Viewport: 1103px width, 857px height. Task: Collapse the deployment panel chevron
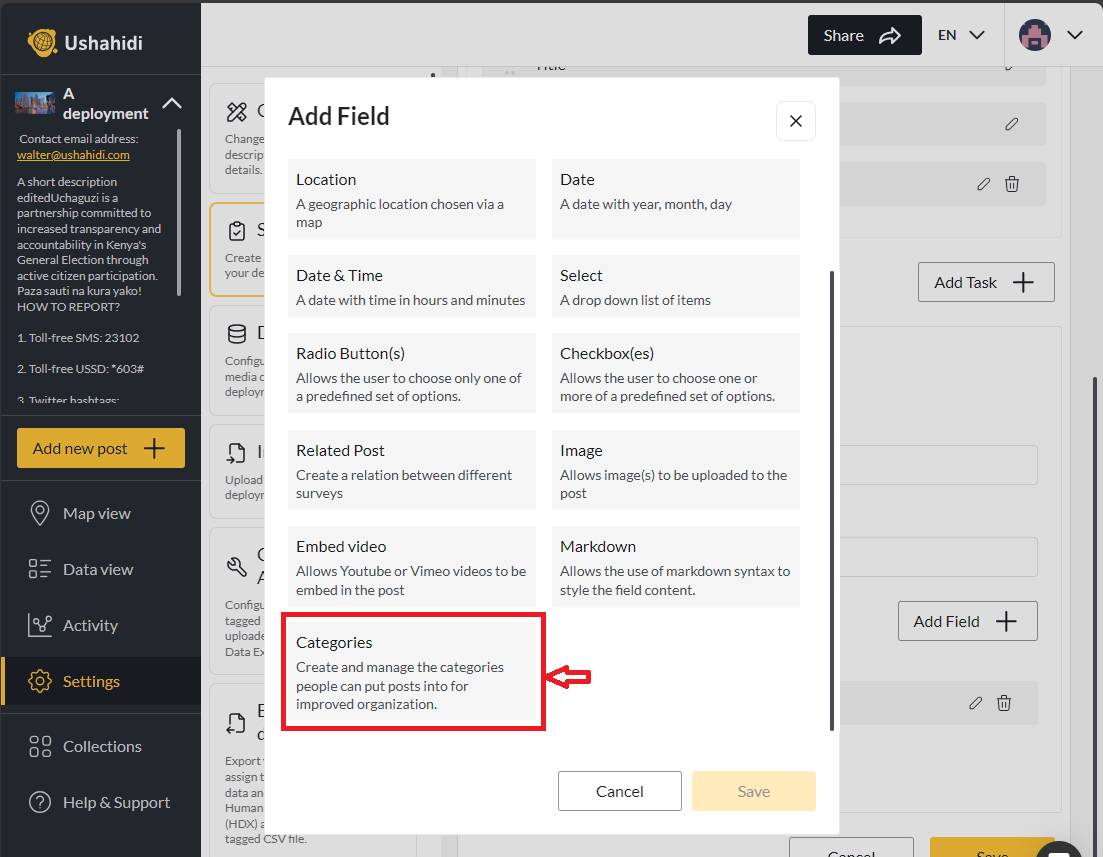171,103
